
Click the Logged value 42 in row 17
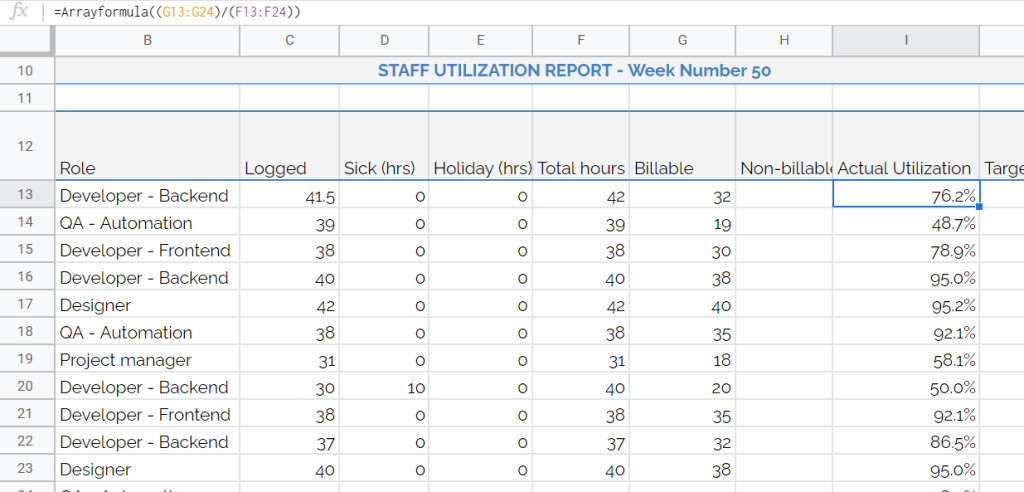click(289, 304)
